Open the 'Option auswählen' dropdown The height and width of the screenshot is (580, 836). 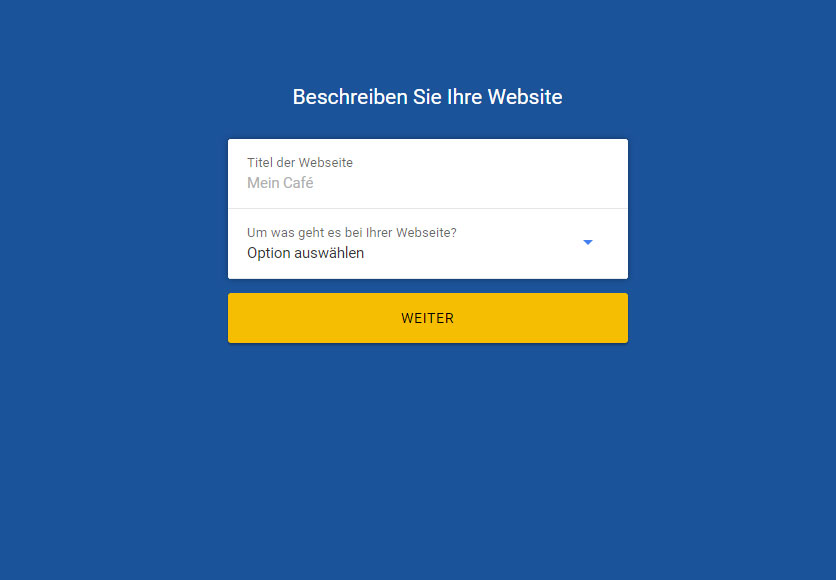[428, 244]
